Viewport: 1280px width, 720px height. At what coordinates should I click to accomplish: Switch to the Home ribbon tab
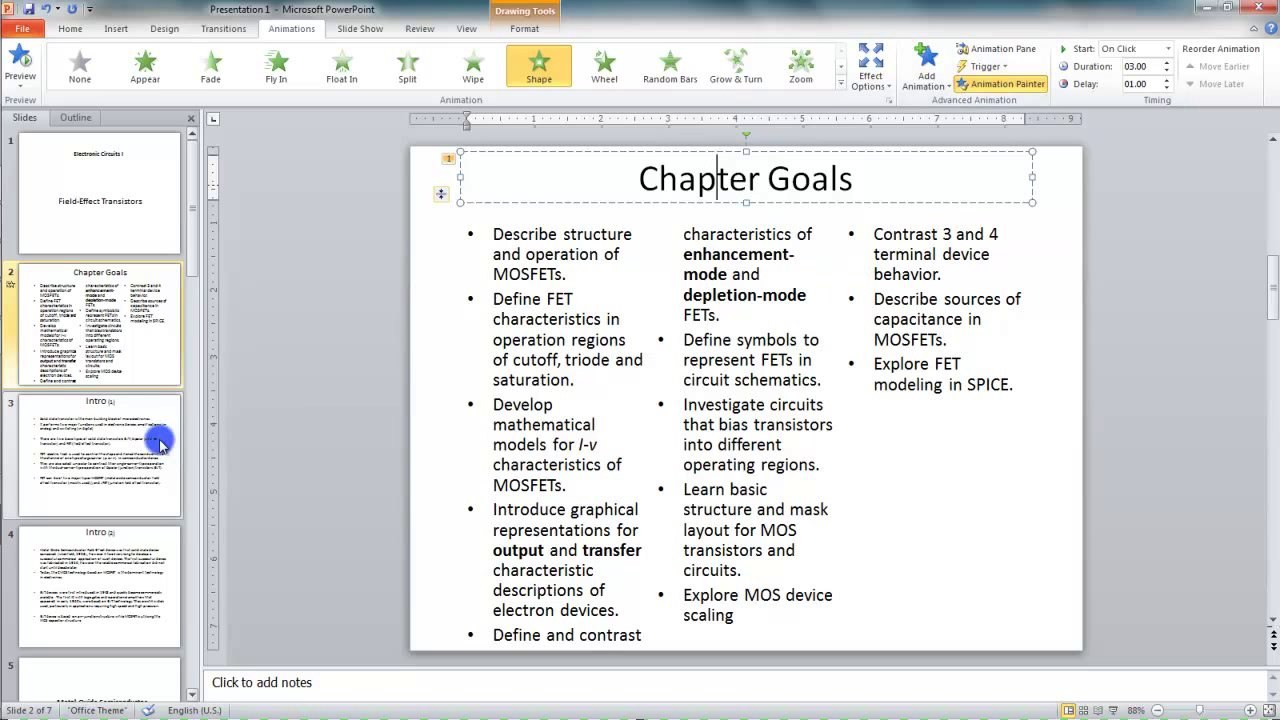[70, 29]
